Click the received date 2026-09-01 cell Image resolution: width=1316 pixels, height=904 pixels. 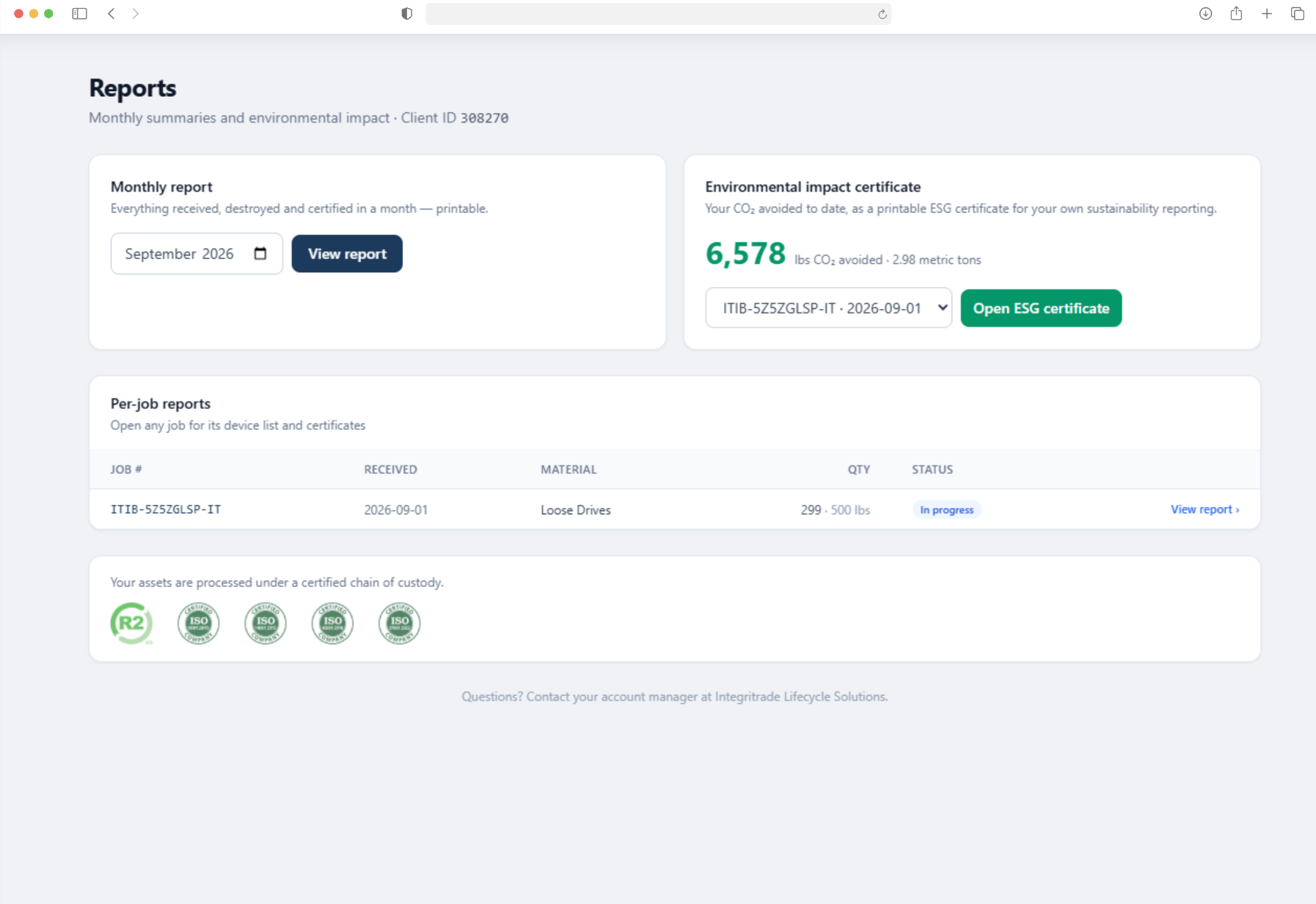click(x=396, y=510)
